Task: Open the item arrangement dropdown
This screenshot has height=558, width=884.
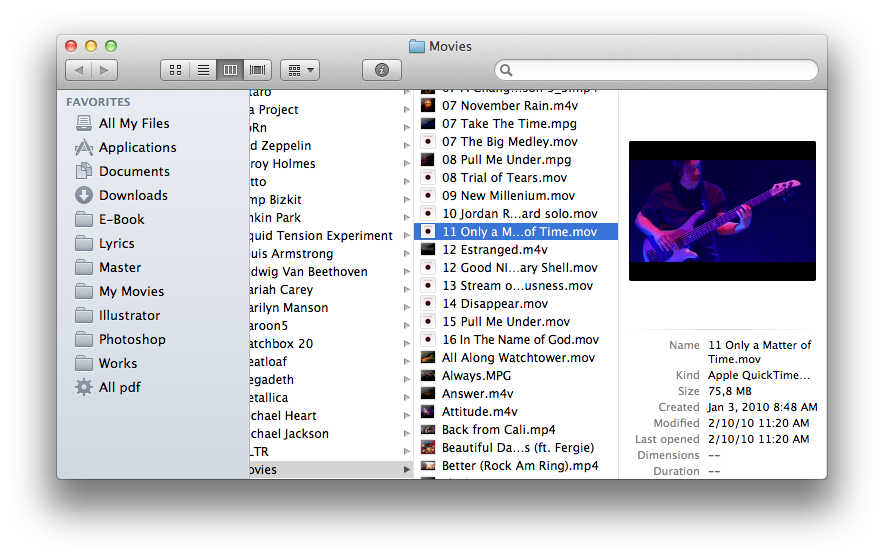Action: tap(300, 70)
